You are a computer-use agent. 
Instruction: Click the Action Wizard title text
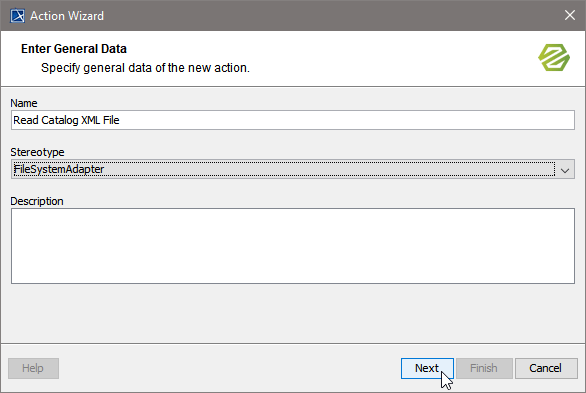pos(67,16)
